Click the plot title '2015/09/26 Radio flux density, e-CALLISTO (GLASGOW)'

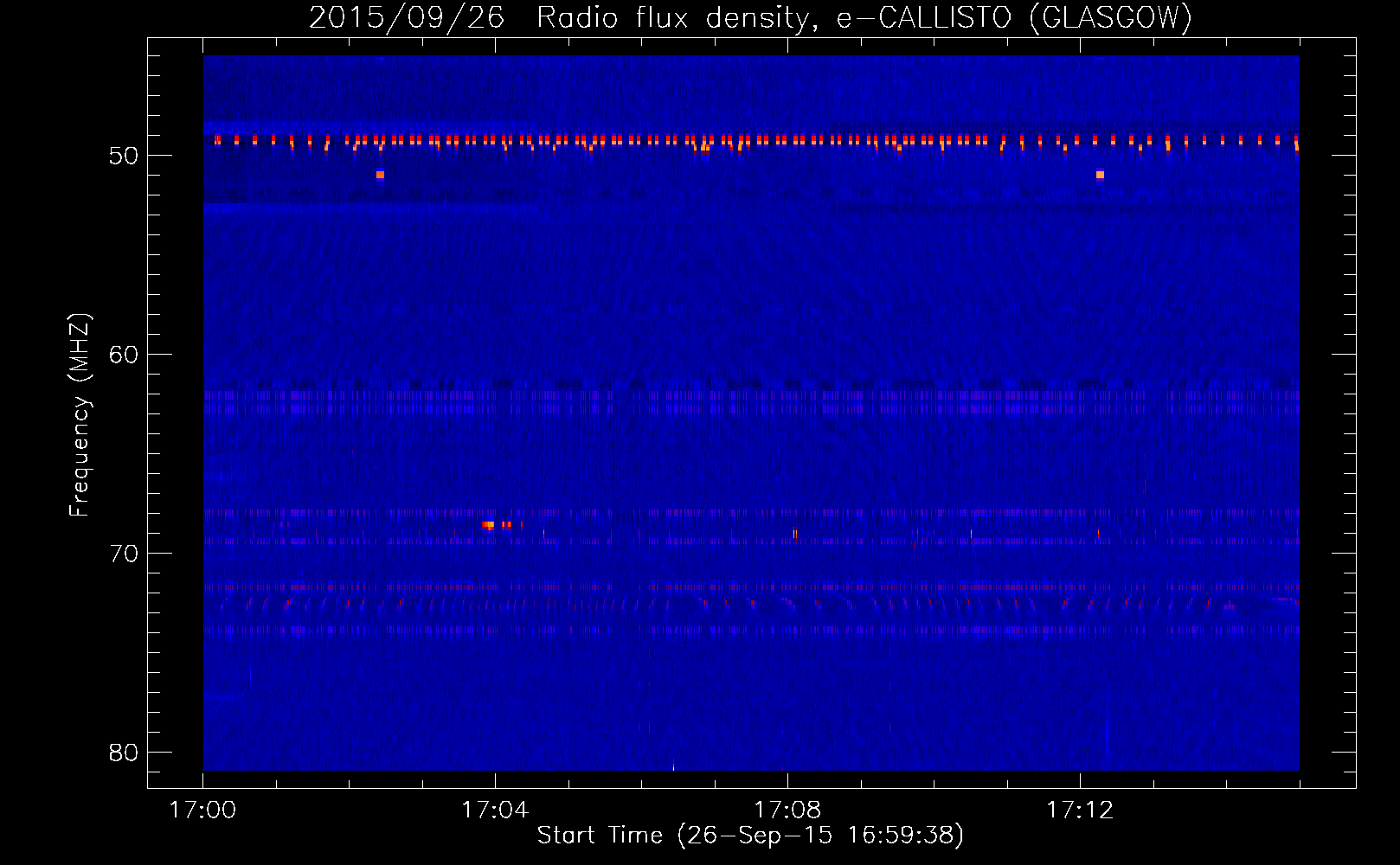(x=750, y=17)
